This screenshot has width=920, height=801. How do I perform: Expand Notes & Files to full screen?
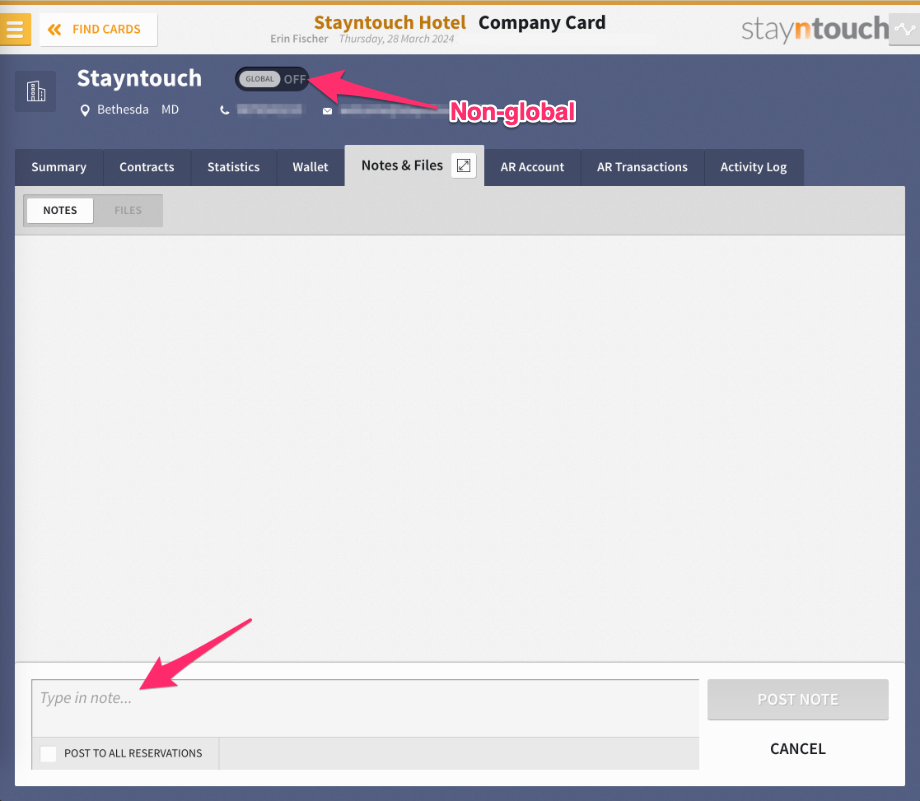[464, 165]
